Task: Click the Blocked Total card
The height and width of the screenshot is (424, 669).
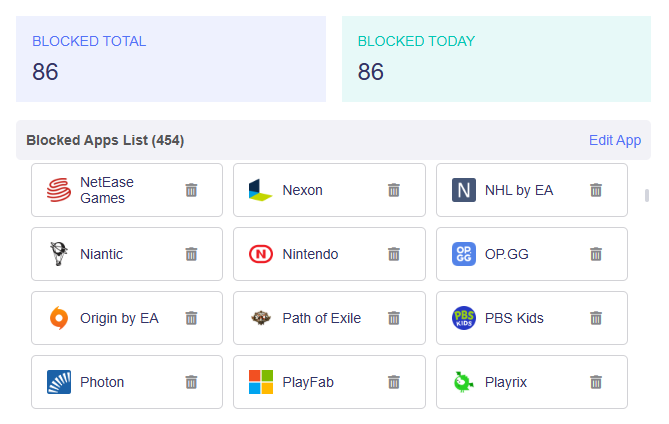Action: pos(171,58)
